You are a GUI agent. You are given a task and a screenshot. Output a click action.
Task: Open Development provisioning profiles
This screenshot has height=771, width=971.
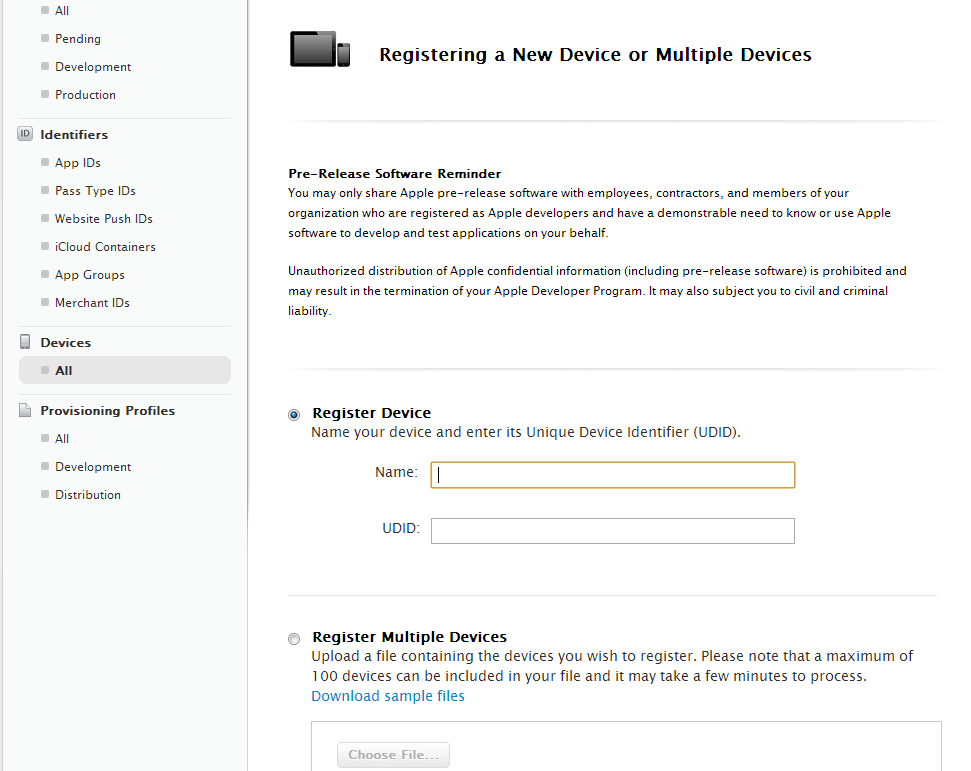(93, 466)
